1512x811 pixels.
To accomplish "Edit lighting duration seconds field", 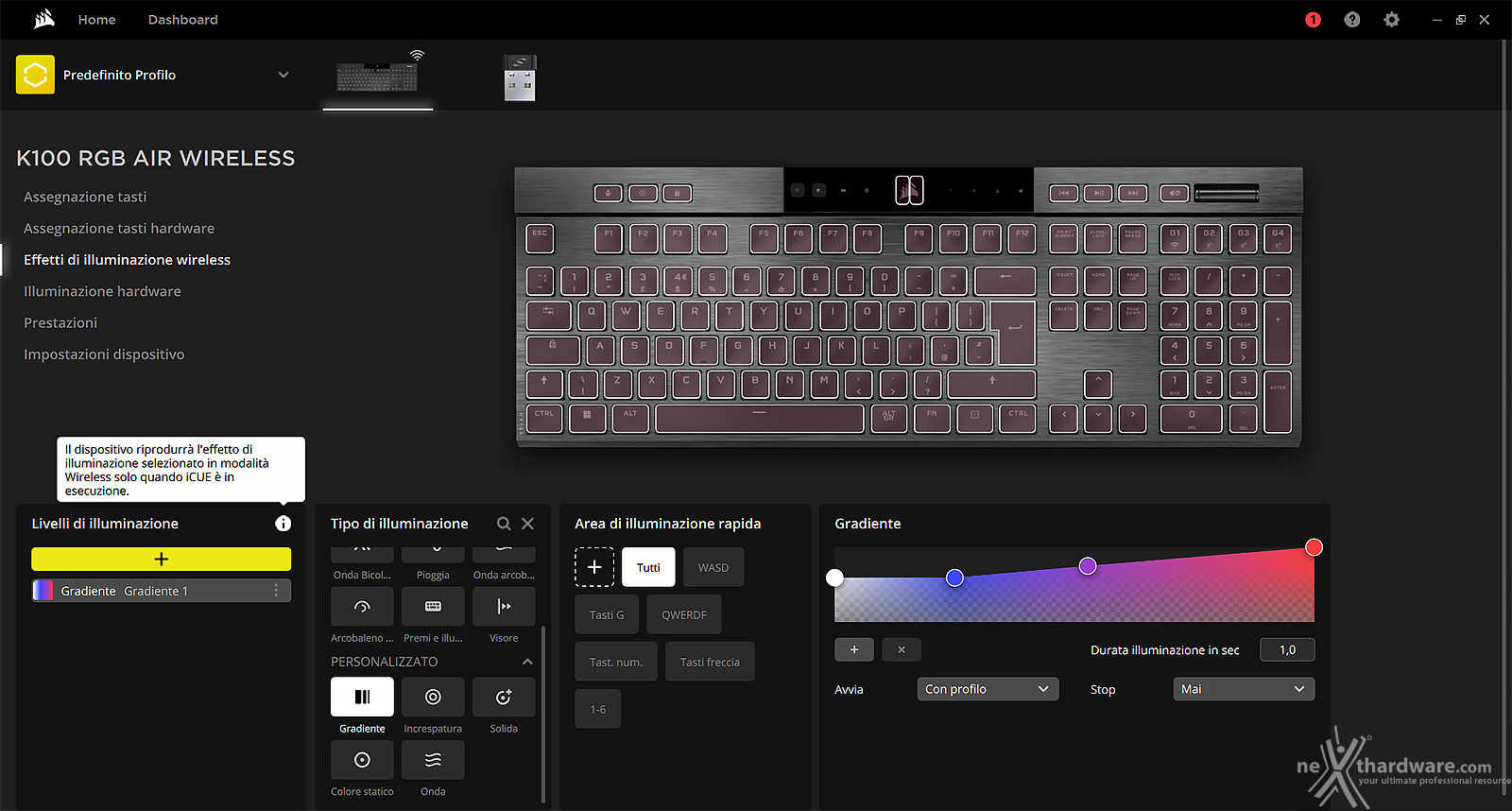I will [x=1287, y=649].
